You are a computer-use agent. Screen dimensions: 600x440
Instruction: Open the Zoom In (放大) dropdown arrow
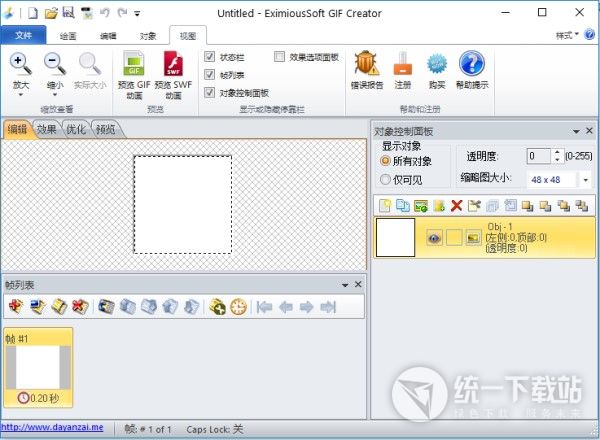pyautogui.click(x=21, y=95)
